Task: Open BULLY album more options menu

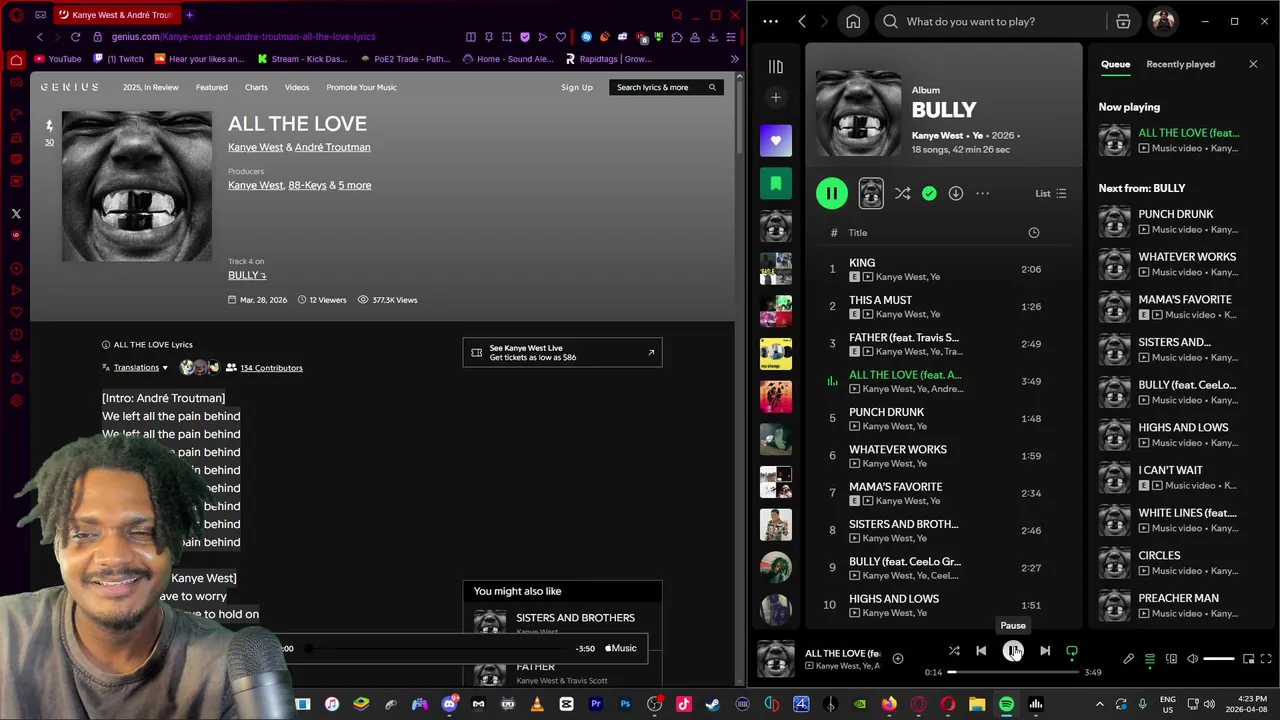Action: [x=982, y=194]
